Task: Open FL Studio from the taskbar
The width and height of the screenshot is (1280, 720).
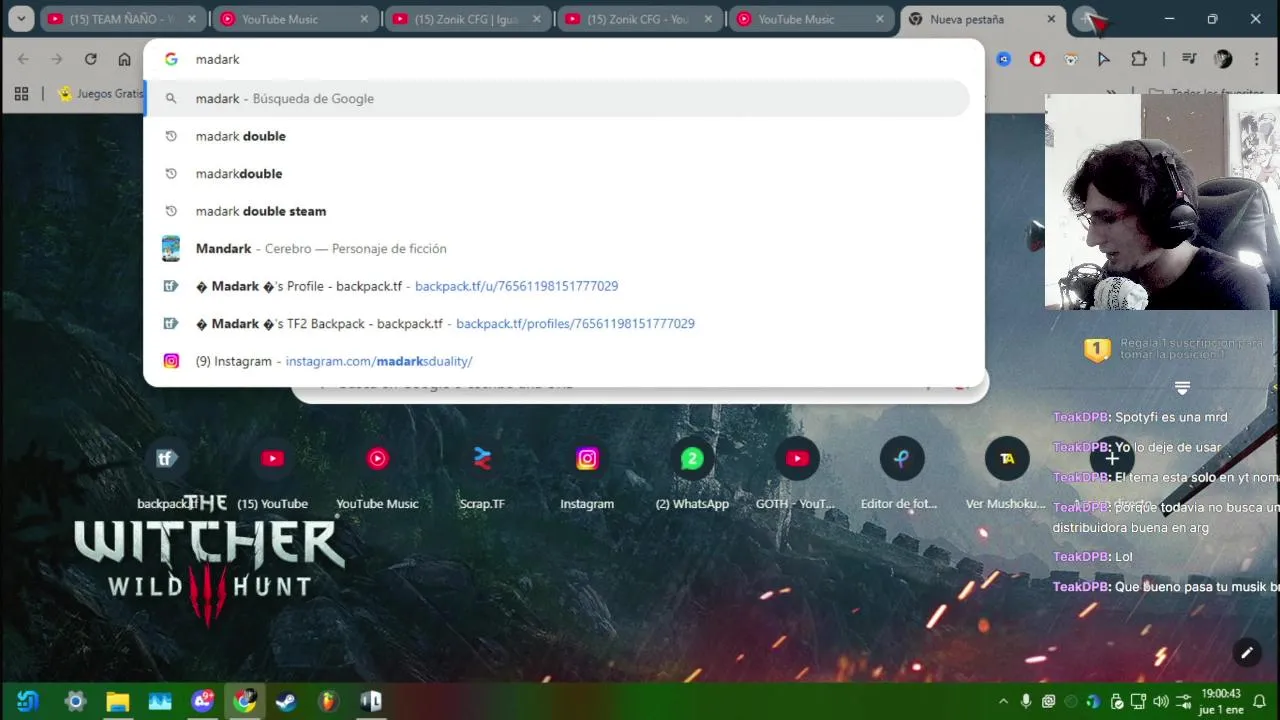Action: pos(328,701)
